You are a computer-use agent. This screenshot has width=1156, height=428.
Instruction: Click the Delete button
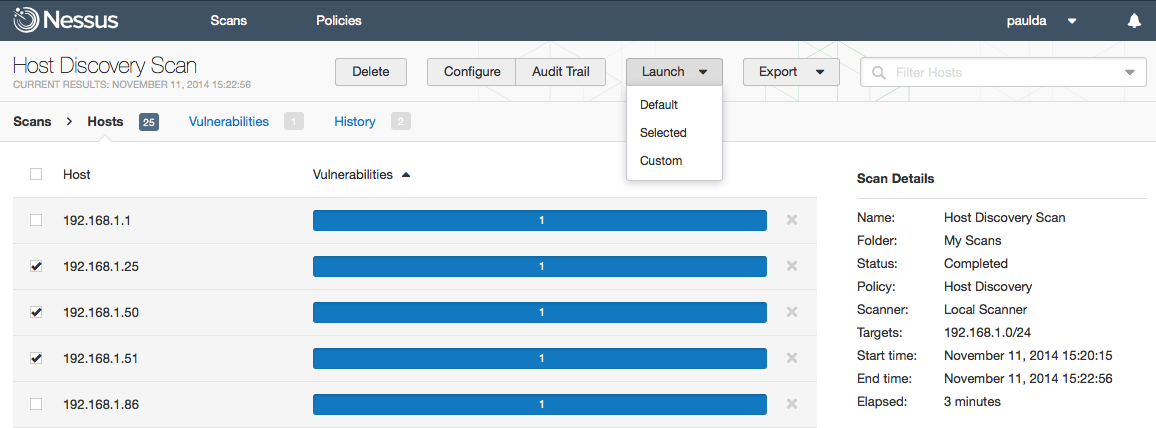[371, 71]
